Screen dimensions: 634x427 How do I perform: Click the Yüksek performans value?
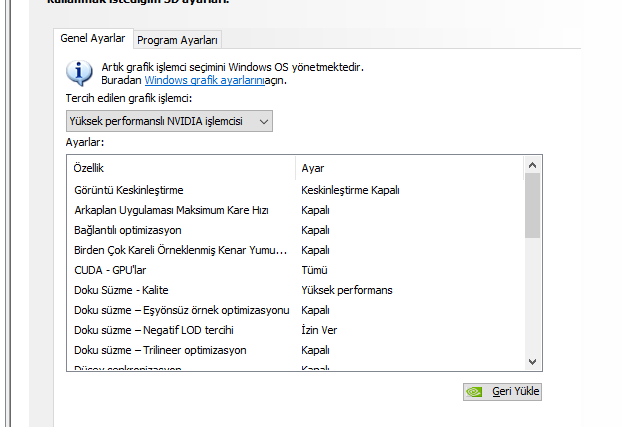pos(347,290)
